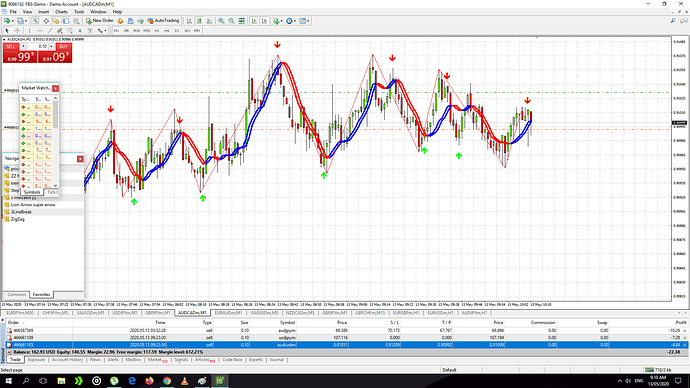Open the New Order dialog

(x=100, y=21)
